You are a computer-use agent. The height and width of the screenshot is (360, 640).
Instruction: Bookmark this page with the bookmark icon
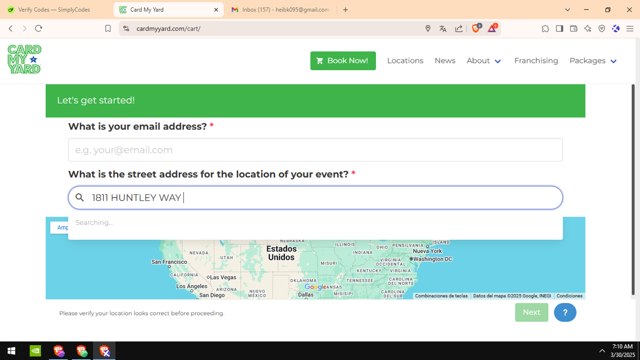[108, 29]
